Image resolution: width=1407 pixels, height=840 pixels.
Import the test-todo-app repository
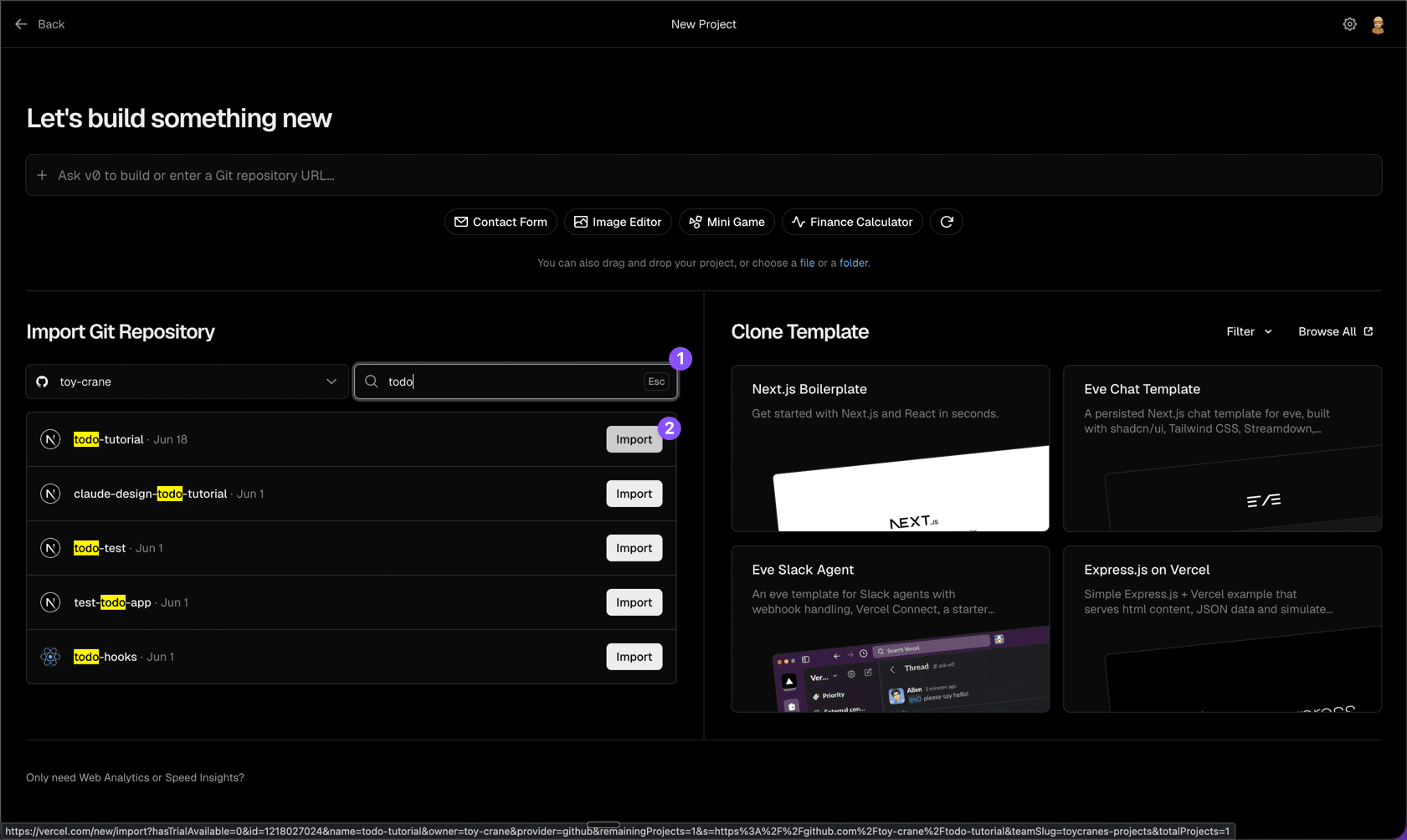tap(634, 602)
